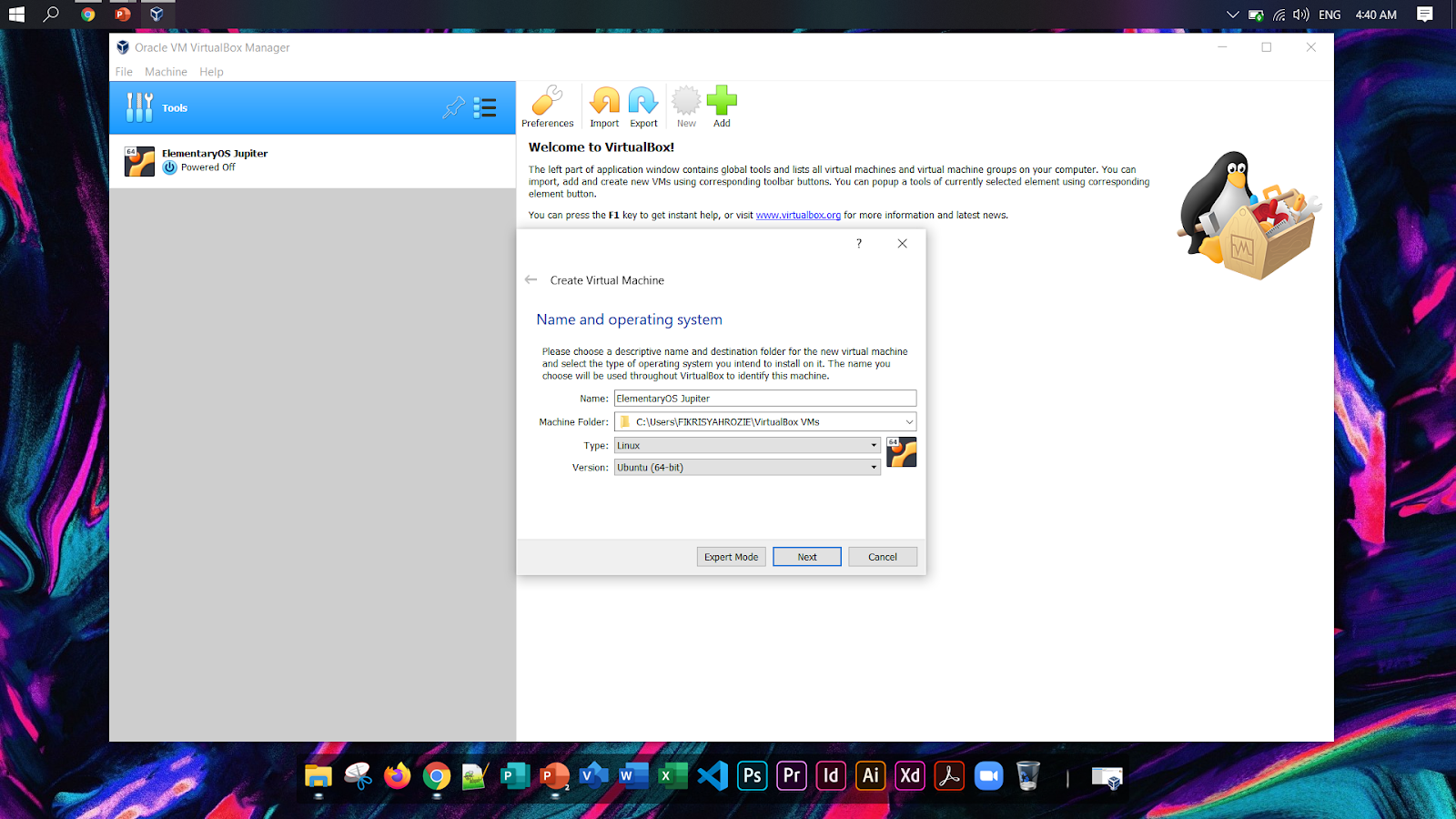1456x819 pixels.
Task: Click the green Add machine icon
Action: [722, 107]
